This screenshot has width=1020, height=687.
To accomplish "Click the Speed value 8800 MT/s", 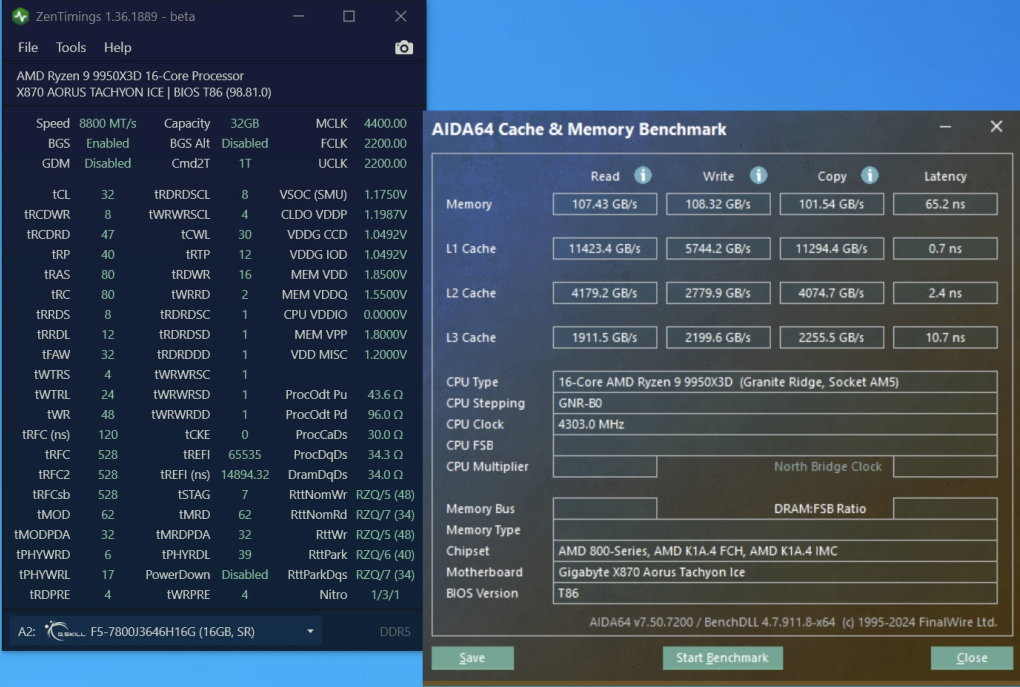I will pos(107,123).
